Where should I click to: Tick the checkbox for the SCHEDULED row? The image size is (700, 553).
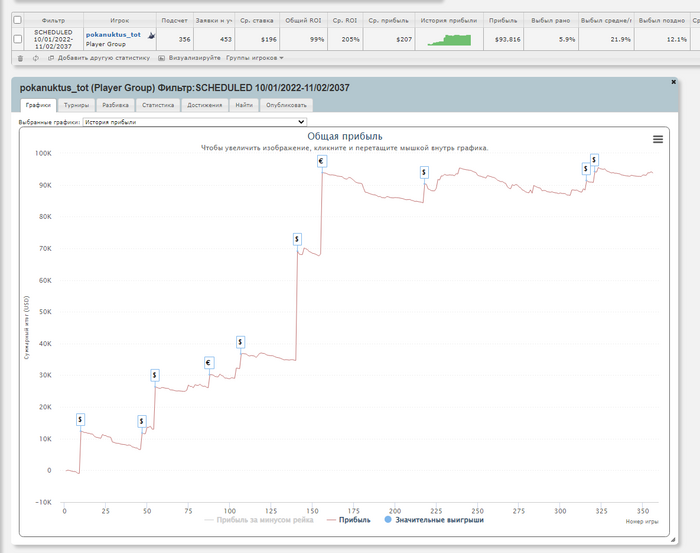coord(17,39)
